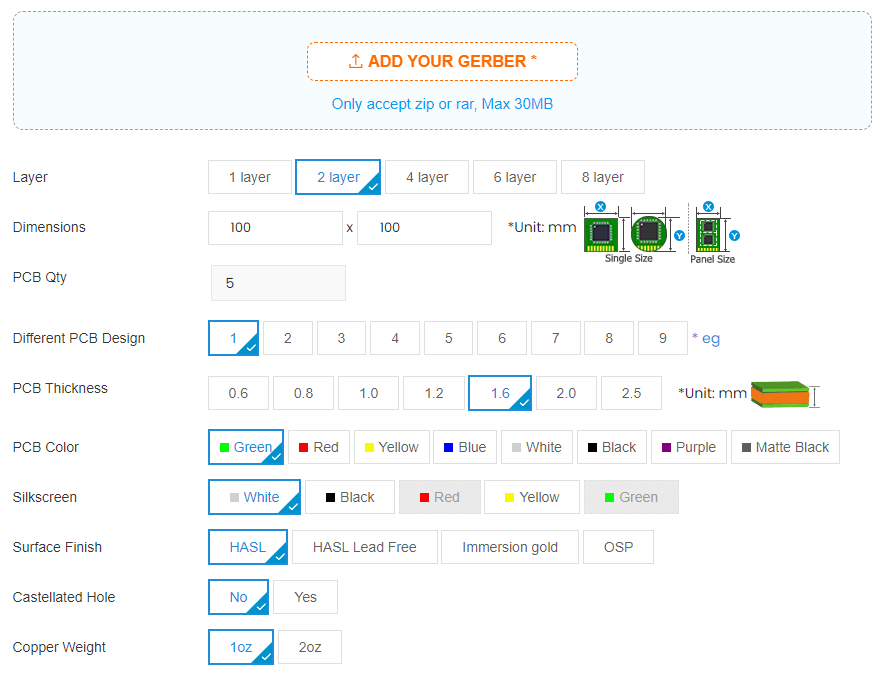Click the square single-size PCB illustration
This screenshot has height=690, width=881.
click(x=601, y=234)
